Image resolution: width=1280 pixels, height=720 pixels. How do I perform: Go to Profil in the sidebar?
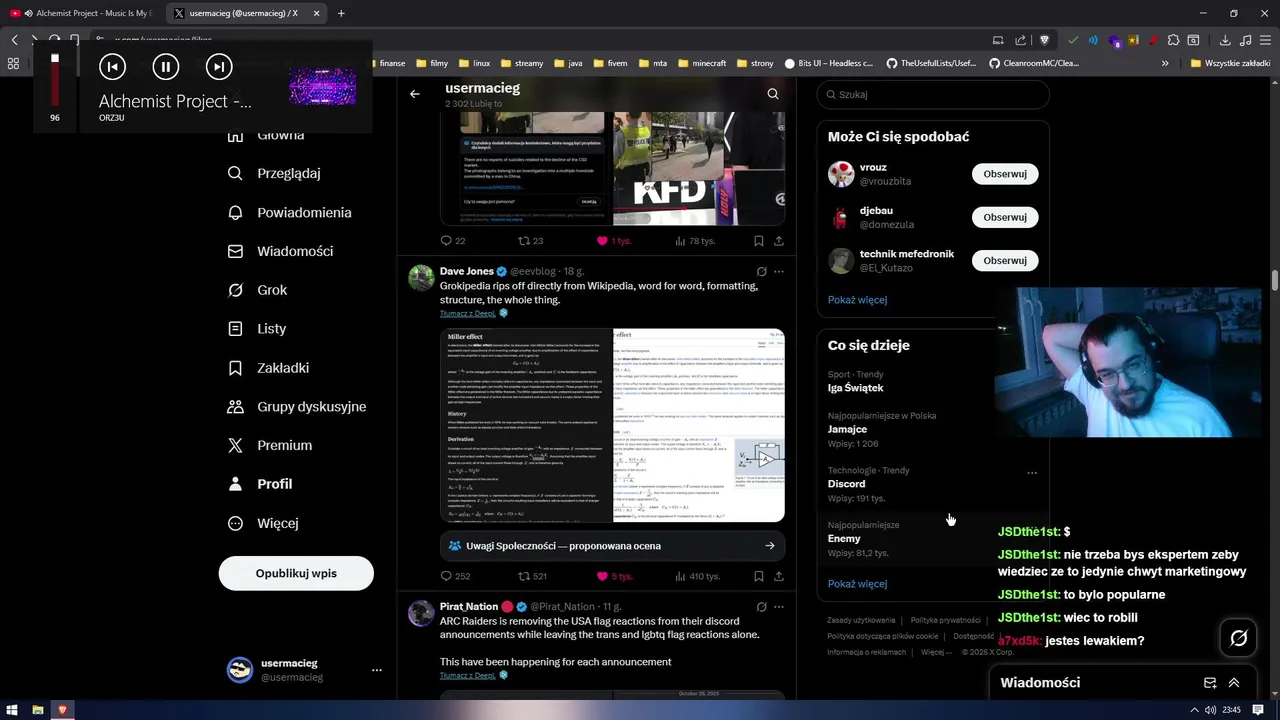pyautogui.click(x=259, y=484)
